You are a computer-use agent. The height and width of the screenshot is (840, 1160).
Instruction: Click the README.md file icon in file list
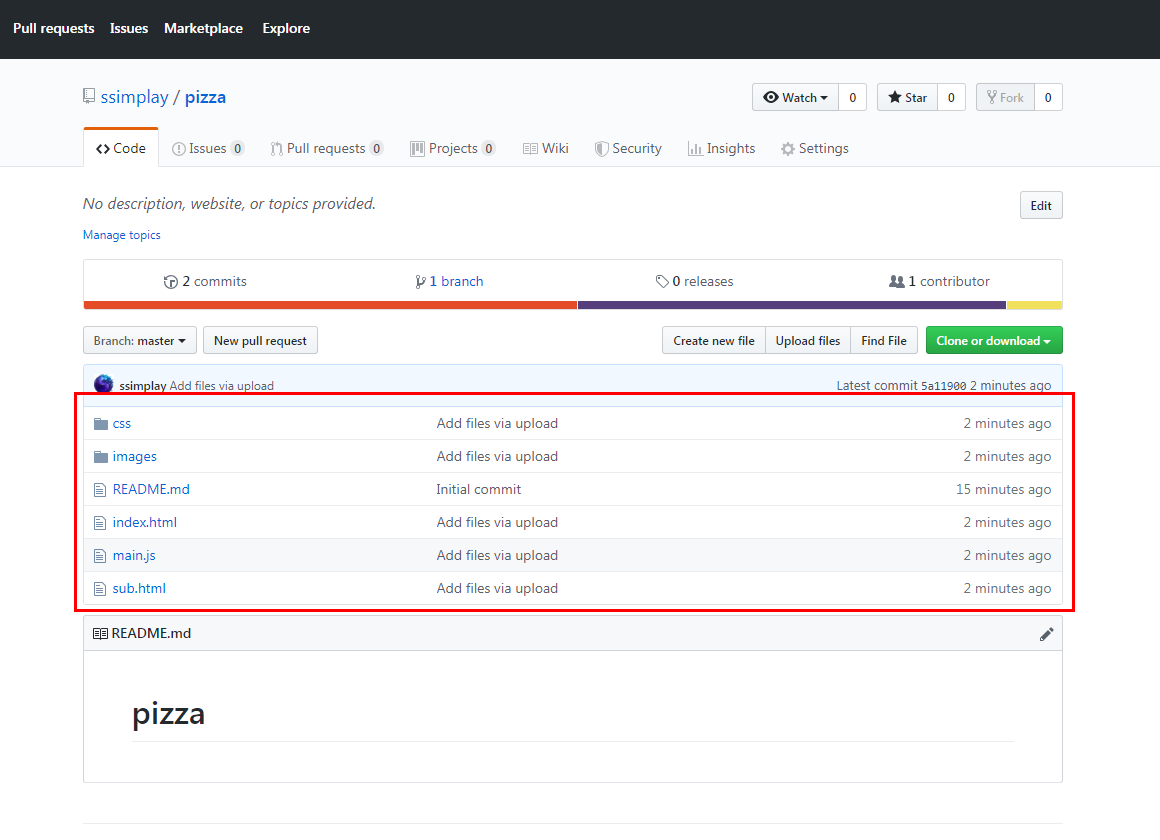tap(100, 490)
